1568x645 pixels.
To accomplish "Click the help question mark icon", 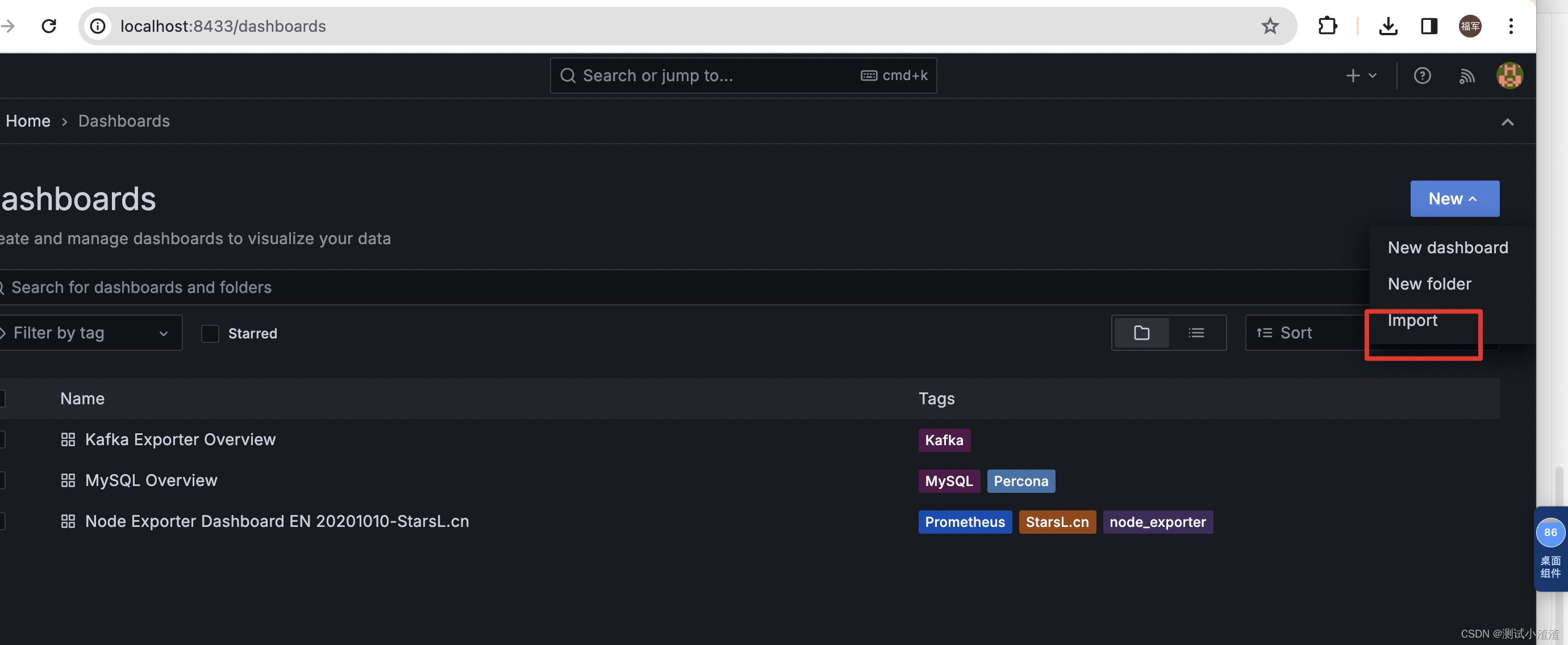I will pos(1422,76).
